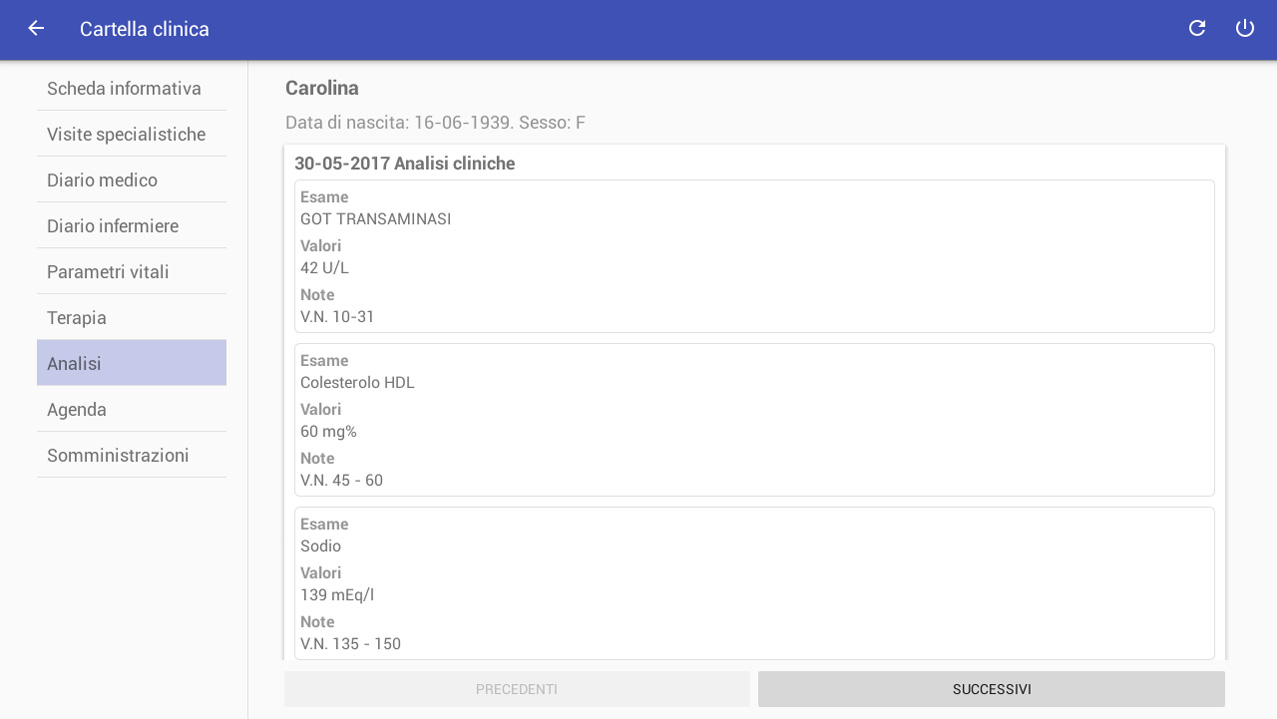Select the Colesterolo HDL exam card

tap(754, 420)
